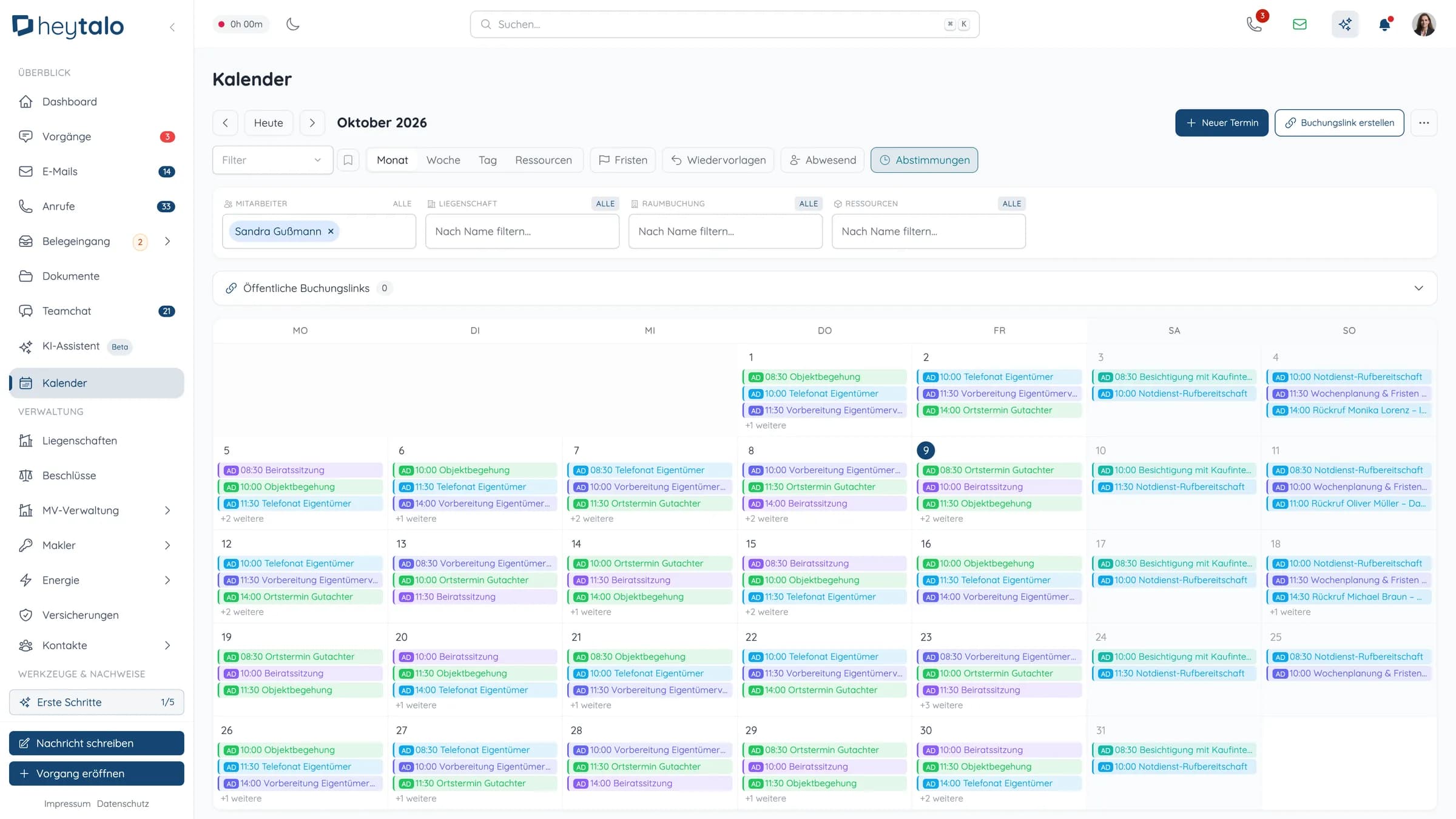Open the Filter dropdown

pos(272,160)
